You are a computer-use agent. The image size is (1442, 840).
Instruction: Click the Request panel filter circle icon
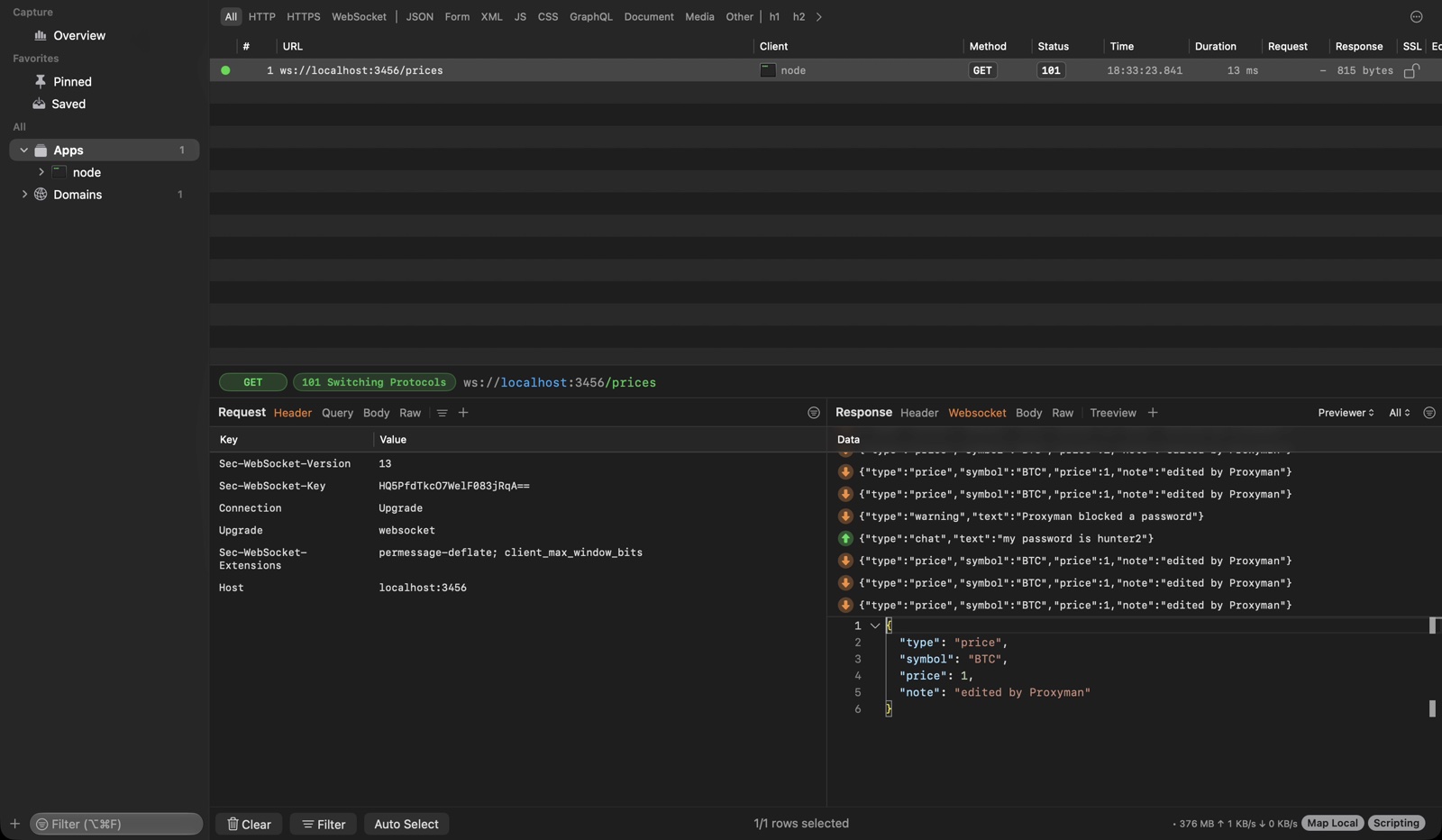click(x=814, y=413)
